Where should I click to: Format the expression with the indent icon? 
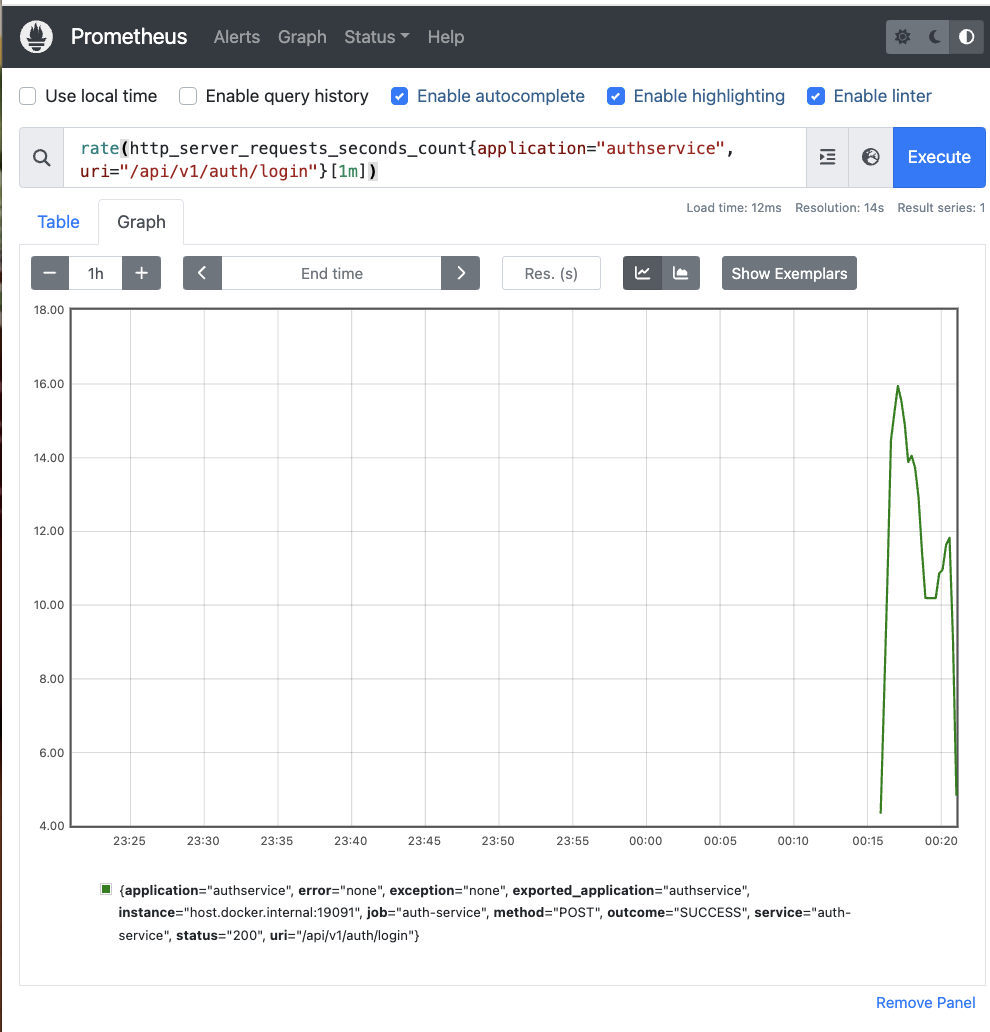[x=827, y=157]
